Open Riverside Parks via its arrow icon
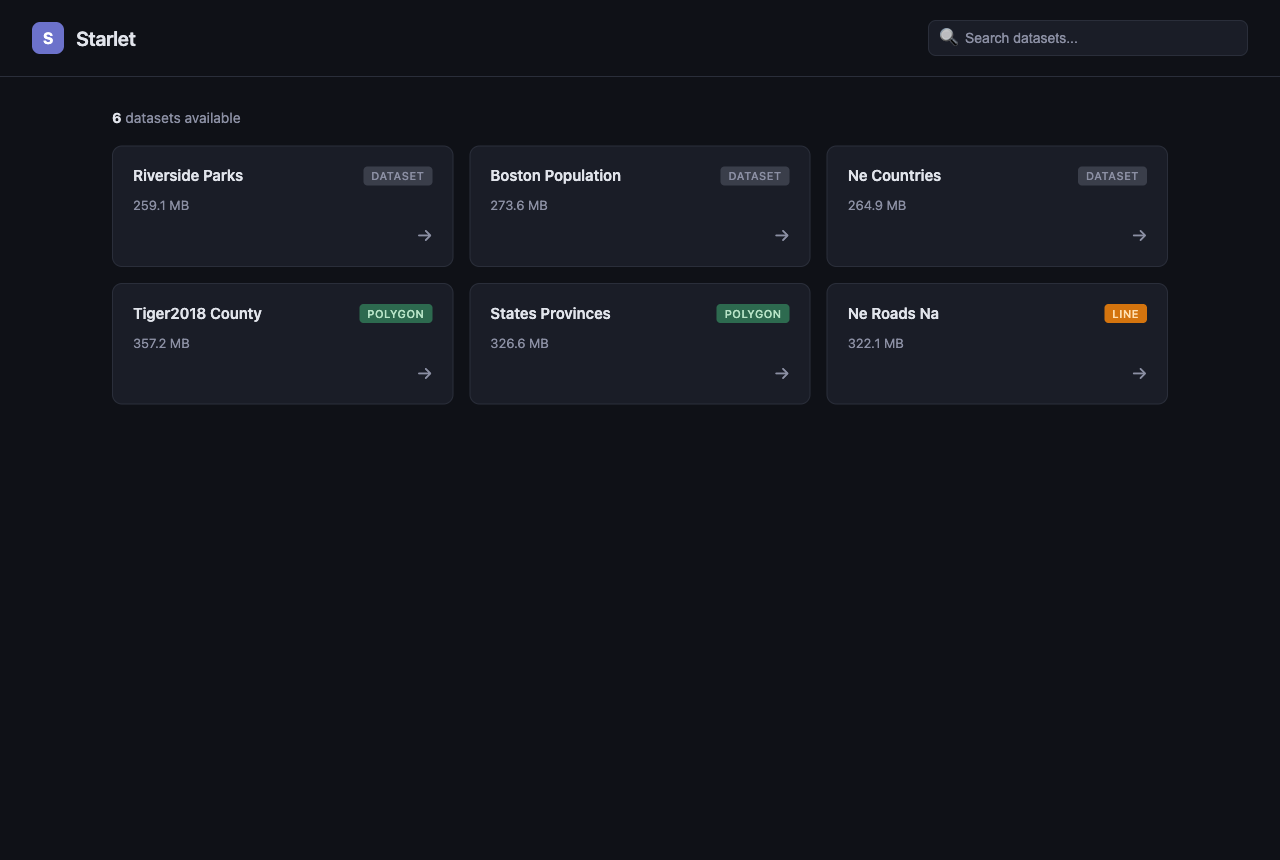Image resolution: width=1280 pixels, height=860 pixels. (425, 235)
